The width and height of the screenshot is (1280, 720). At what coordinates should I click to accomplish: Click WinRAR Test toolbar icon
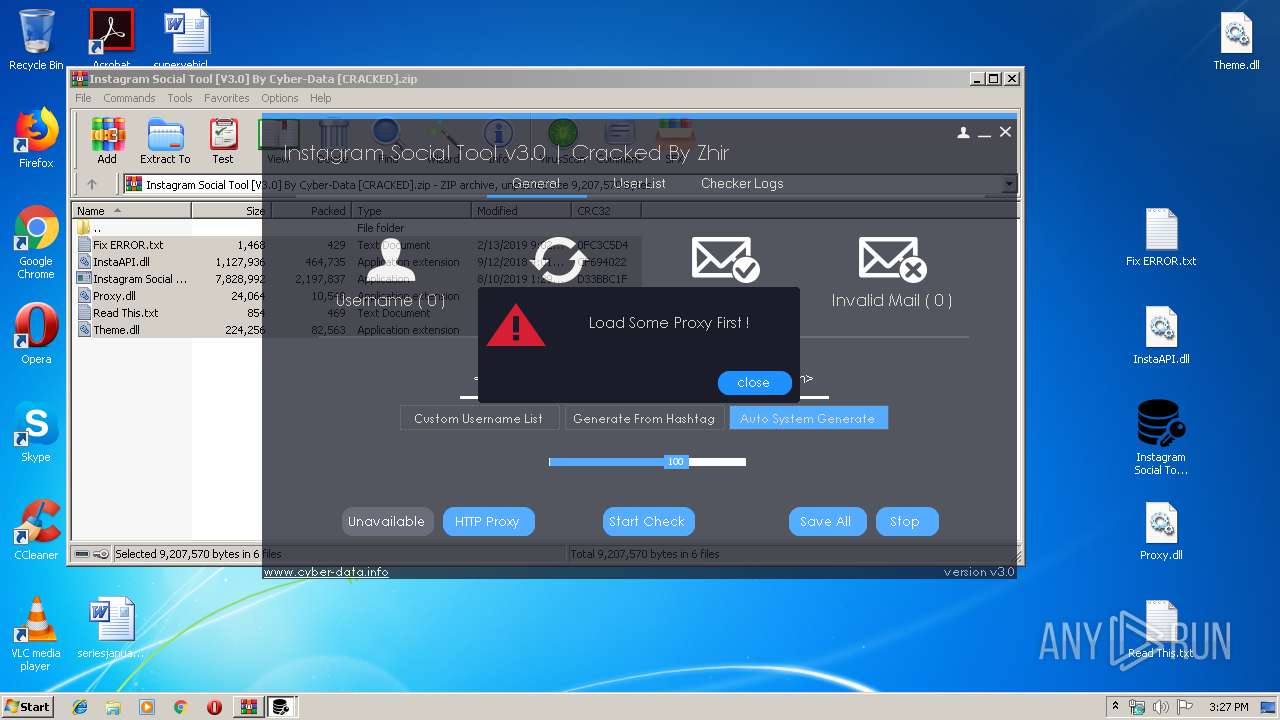tap(223, 141)
